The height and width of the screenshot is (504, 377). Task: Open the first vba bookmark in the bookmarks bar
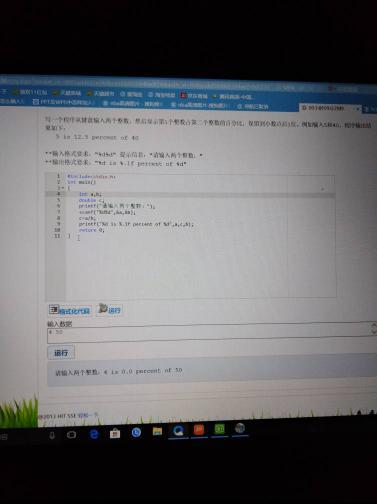pos(132,104)
